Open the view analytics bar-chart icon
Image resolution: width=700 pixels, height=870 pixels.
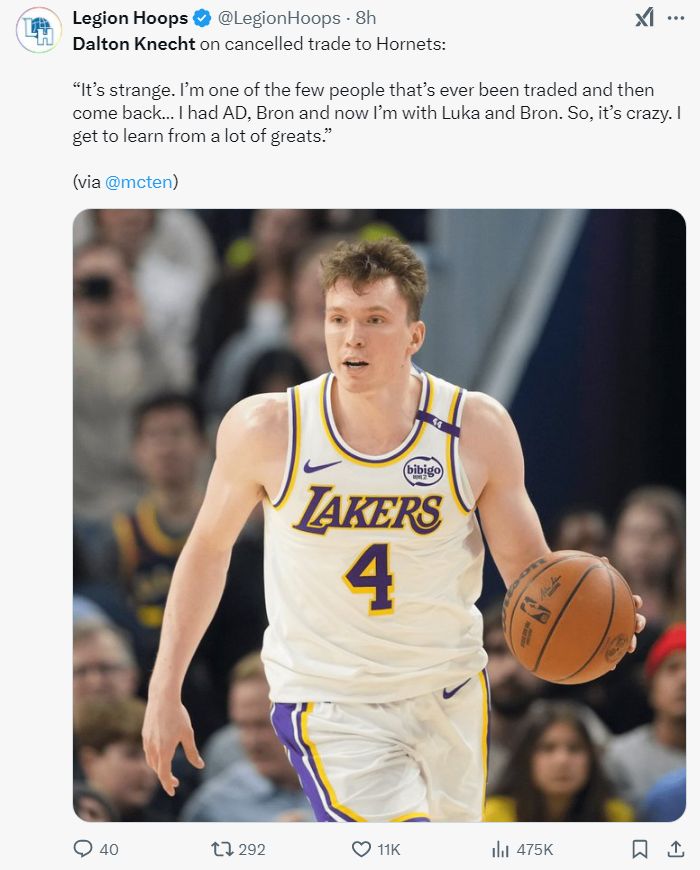(499, 849)
